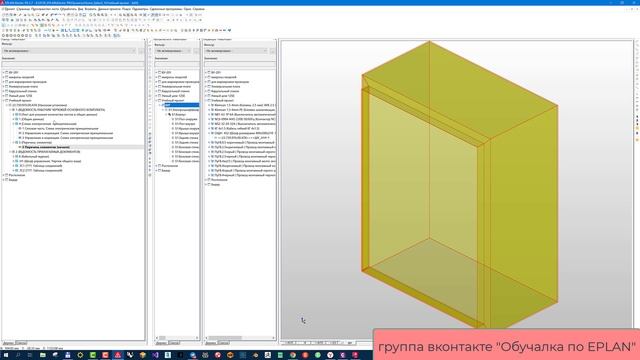Viewport: 640px width, 360px height.
Task: Switch to Список tab in layout space navigator
Action: [x=174, y=343]
